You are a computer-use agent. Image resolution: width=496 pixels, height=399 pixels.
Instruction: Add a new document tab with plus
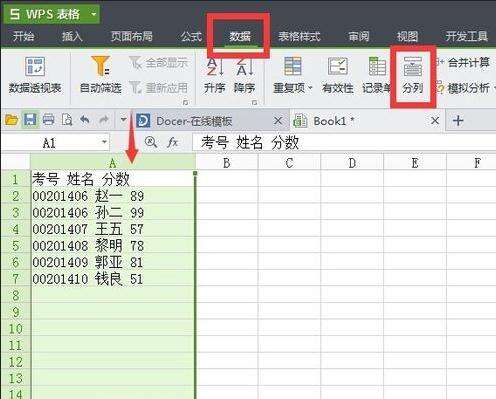click(458, 120)
